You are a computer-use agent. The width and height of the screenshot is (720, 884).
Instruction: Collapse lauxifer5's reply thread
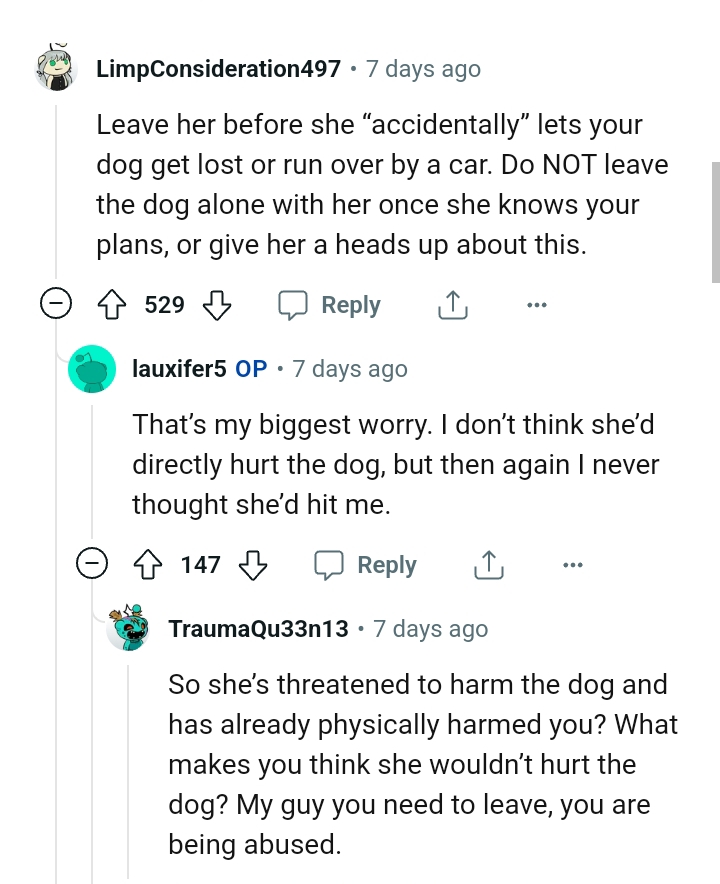click(x=92, y=564)
